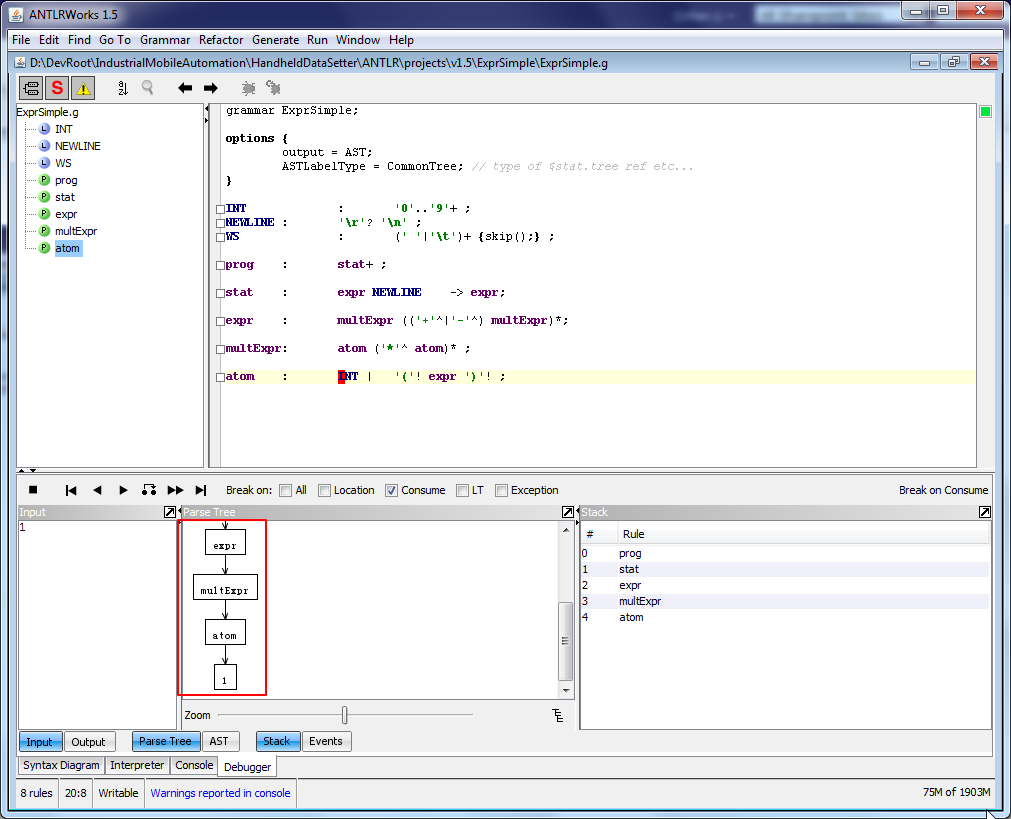Switch to the Syntax Diagram tab
1011x819 pixels.
click(62, 765)
